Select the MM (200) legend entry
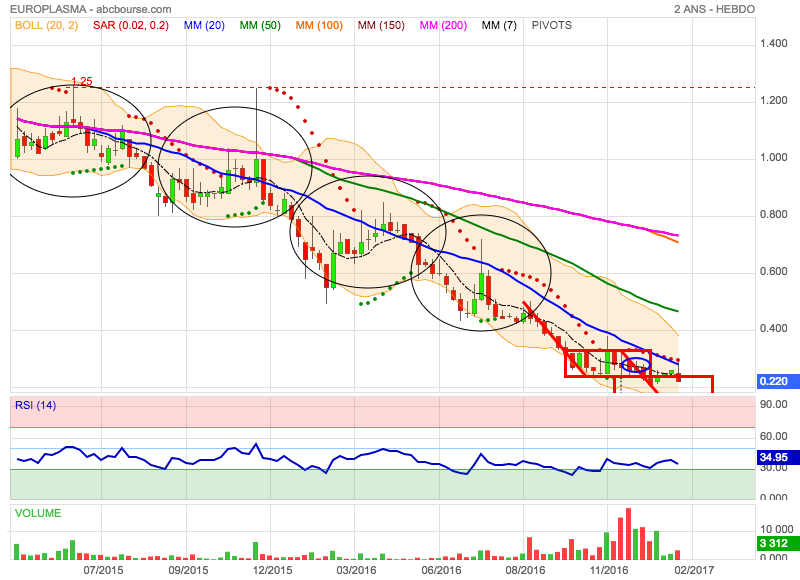This screenshot has width=800, height=580. tap(443, 26)
